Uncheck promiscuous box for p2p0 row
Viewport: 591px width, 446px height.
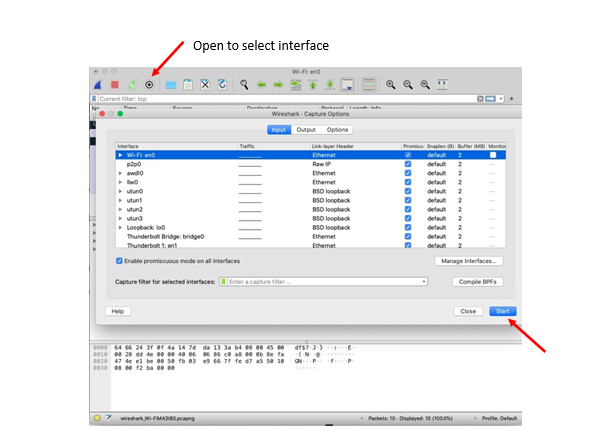click(x=408, y=164)
